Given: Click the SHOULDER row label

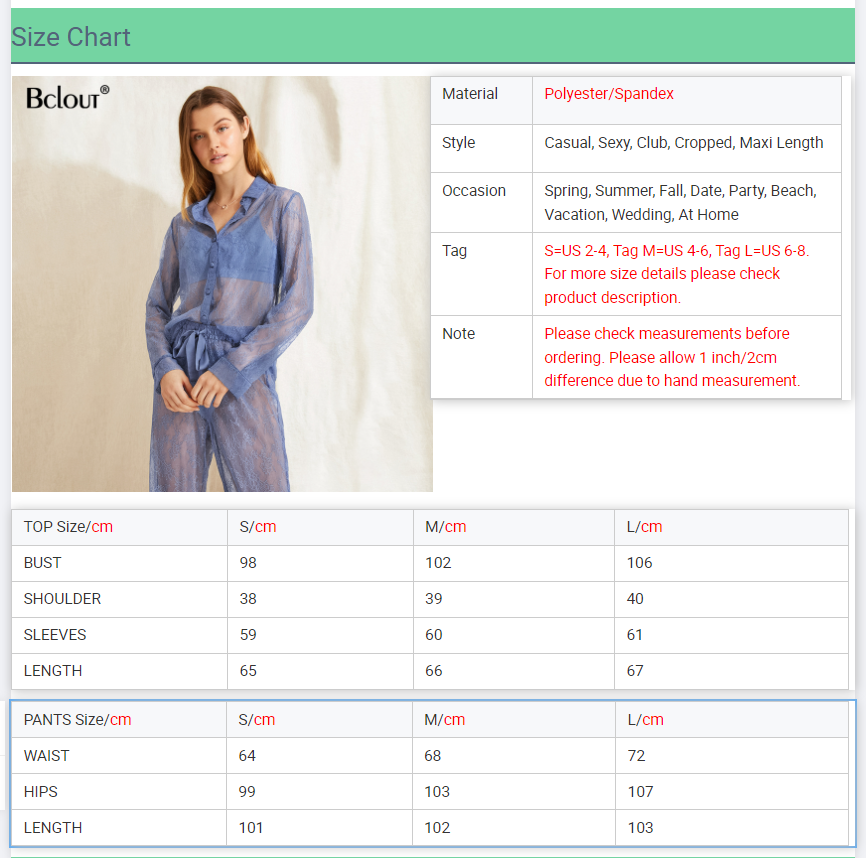Looking at the screenshot, I should coord(62,599).
